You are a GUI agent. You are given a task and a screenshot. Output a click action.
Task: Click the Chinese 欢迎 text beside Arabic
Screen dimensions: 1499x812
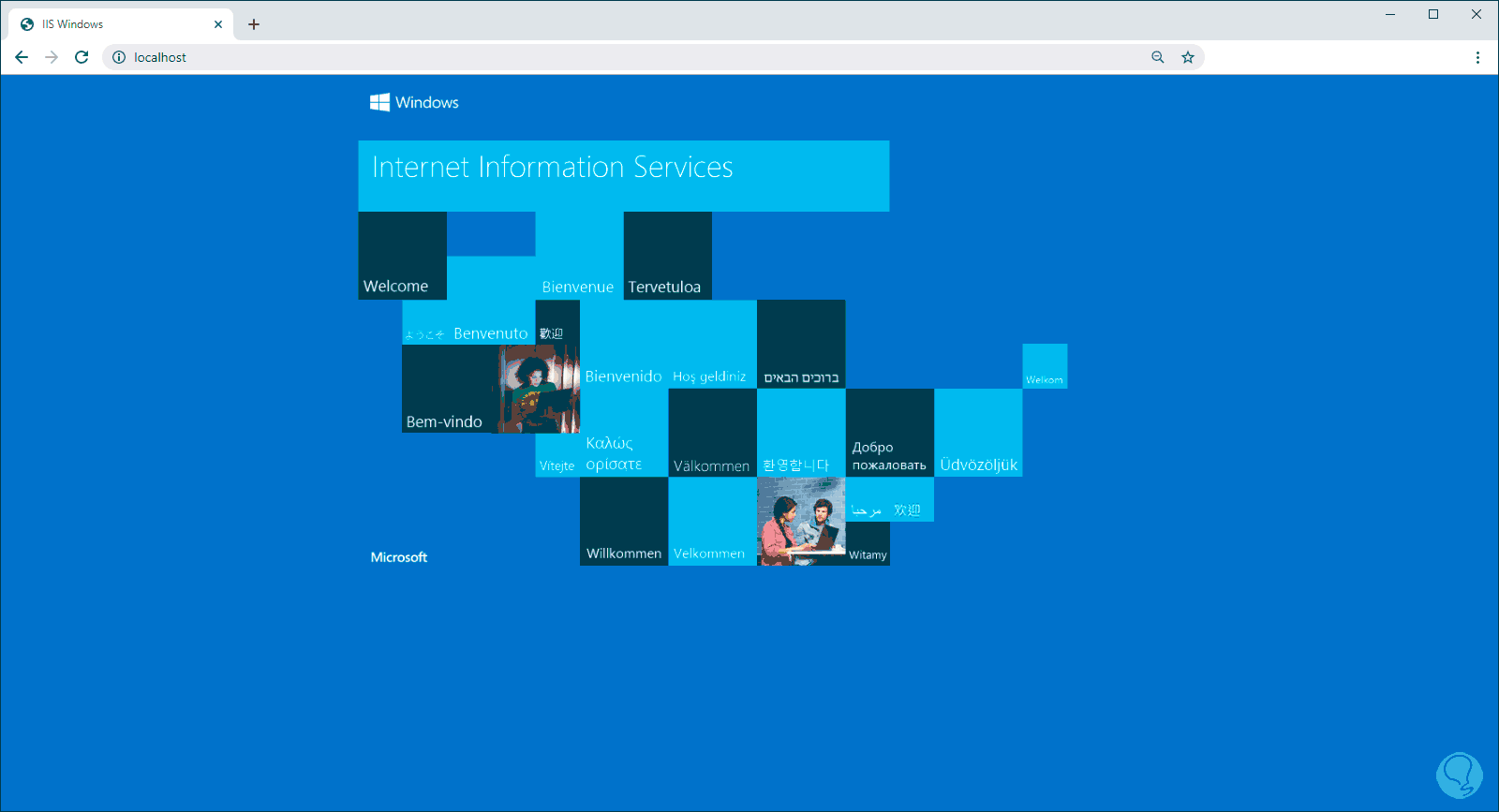(907, 510)
